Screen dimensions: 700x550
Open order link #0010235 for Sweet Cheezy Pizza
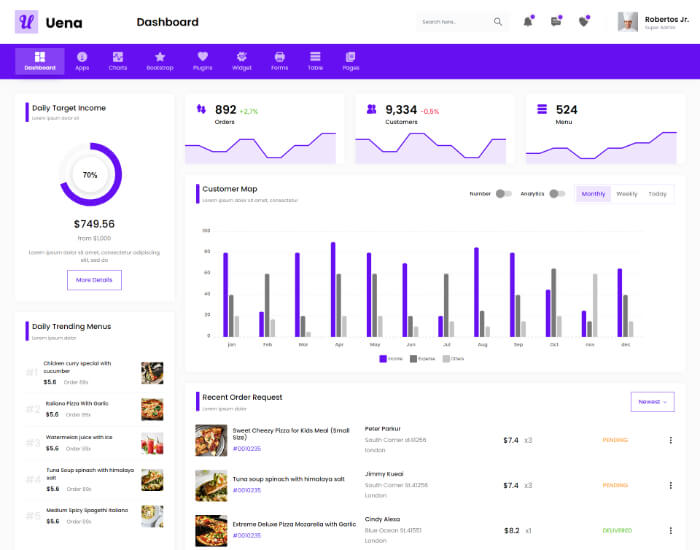247,449
